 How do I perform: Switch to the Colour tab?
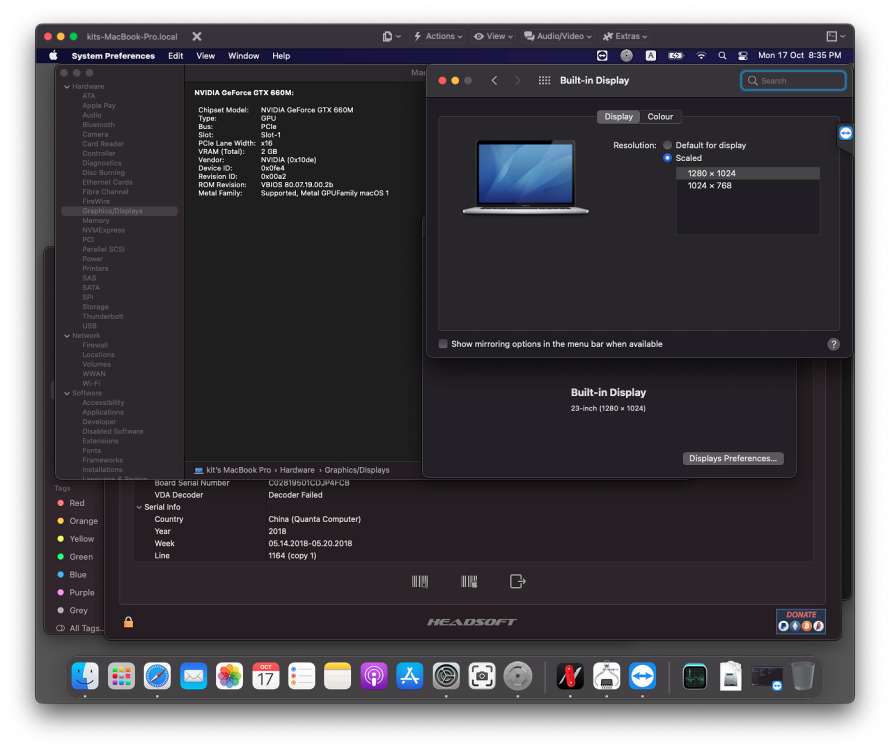pos(660,116)
